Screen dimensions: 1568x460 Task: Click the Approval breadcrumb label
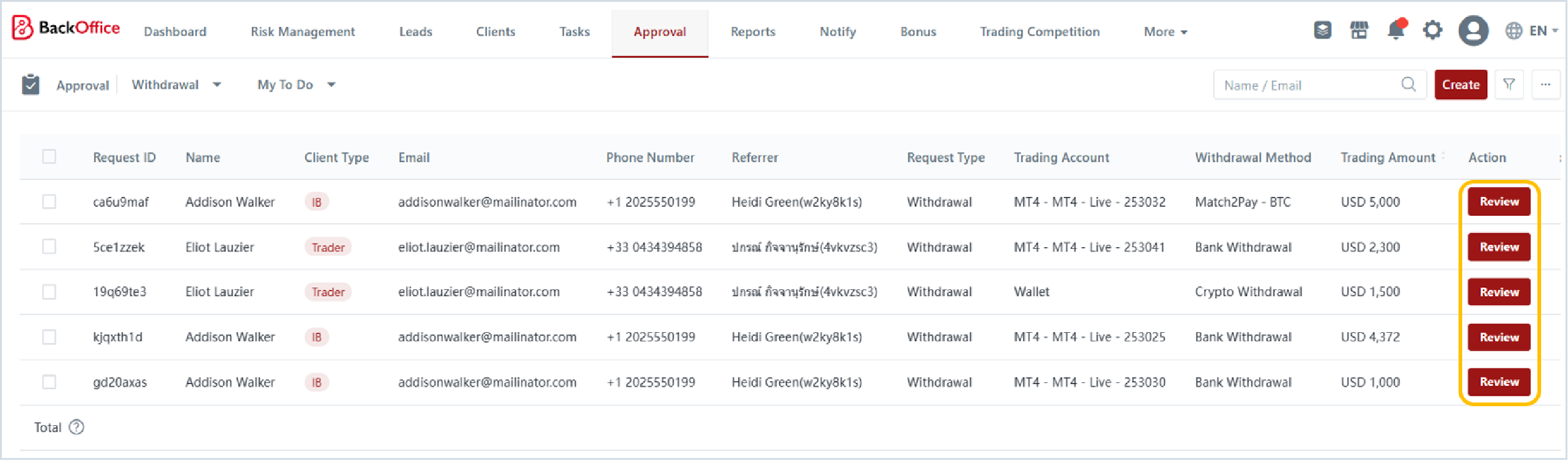pyautogui.click(x=83, y=85)
